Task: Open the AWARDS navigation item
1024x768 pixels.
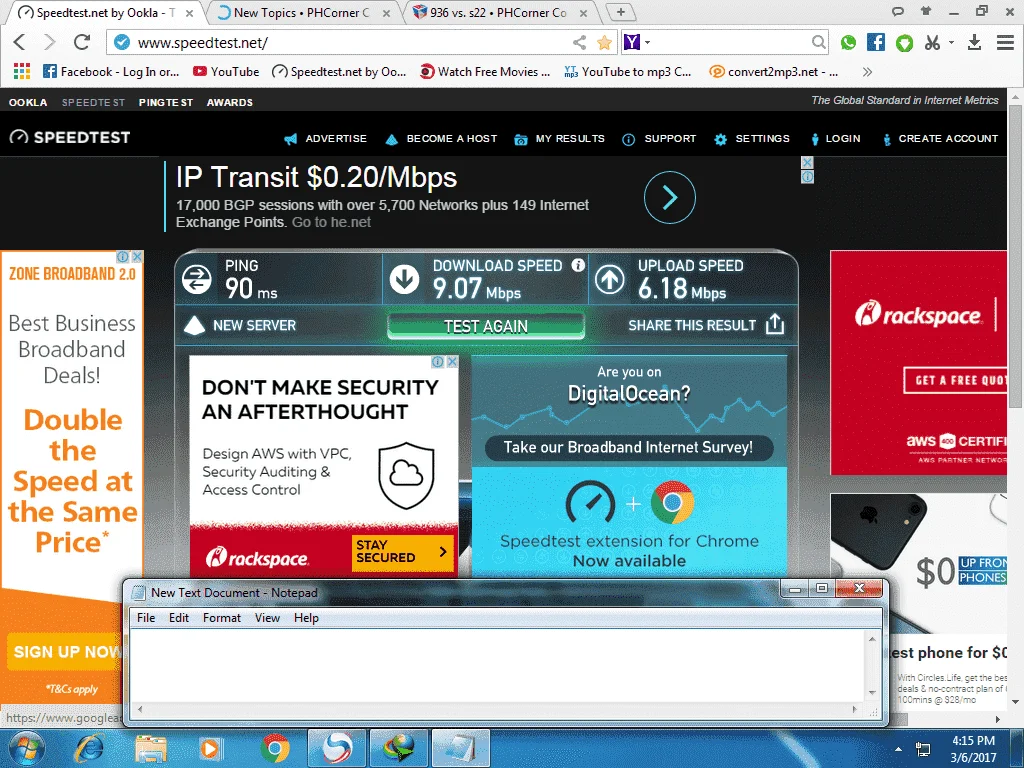Action: pos(230,102)
